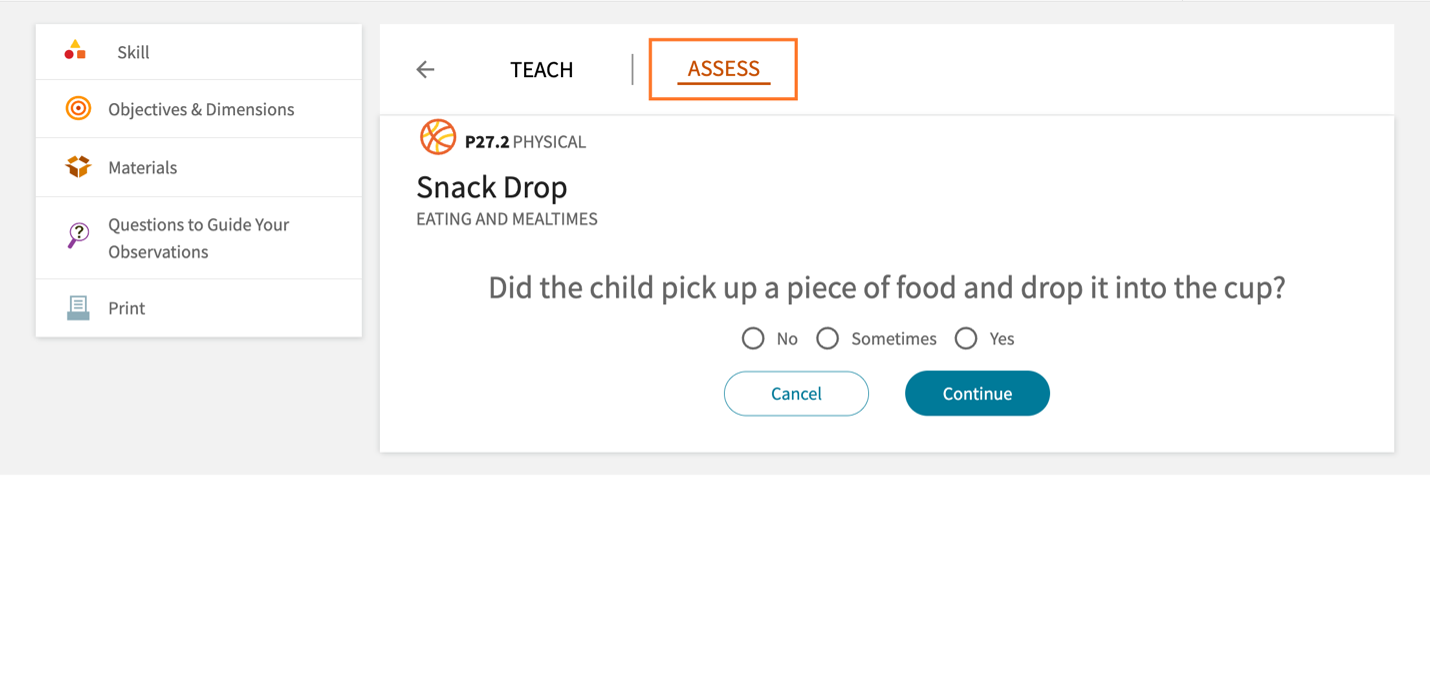
Task: Select the No radio button
Action: (753, 339)
